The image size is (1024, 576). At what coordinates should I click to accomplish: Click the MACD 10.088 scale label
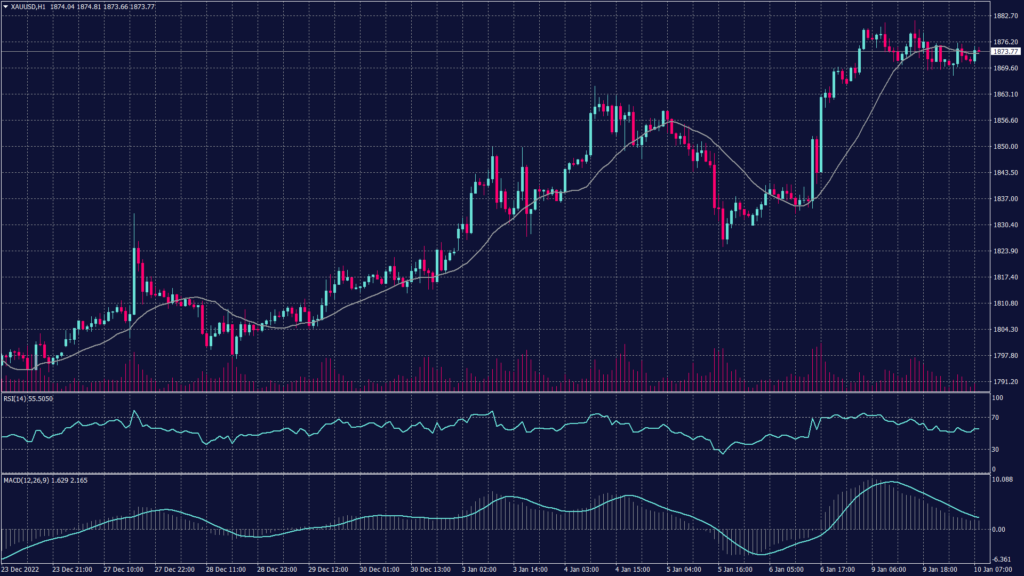coord(1003,480)
